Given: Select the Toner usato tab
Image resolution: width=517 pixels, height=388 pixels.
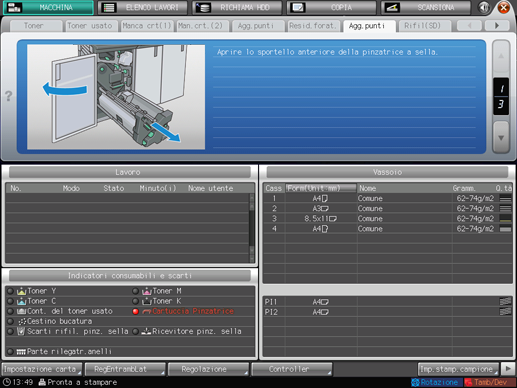Looking at the screenshot, I should click(x=90, y=26).
